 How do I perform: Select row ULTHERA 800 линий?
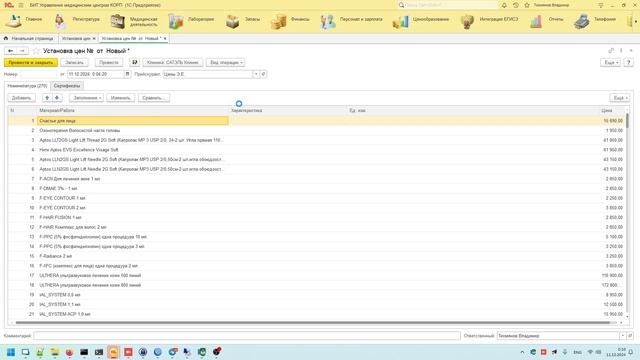point(317,285)
